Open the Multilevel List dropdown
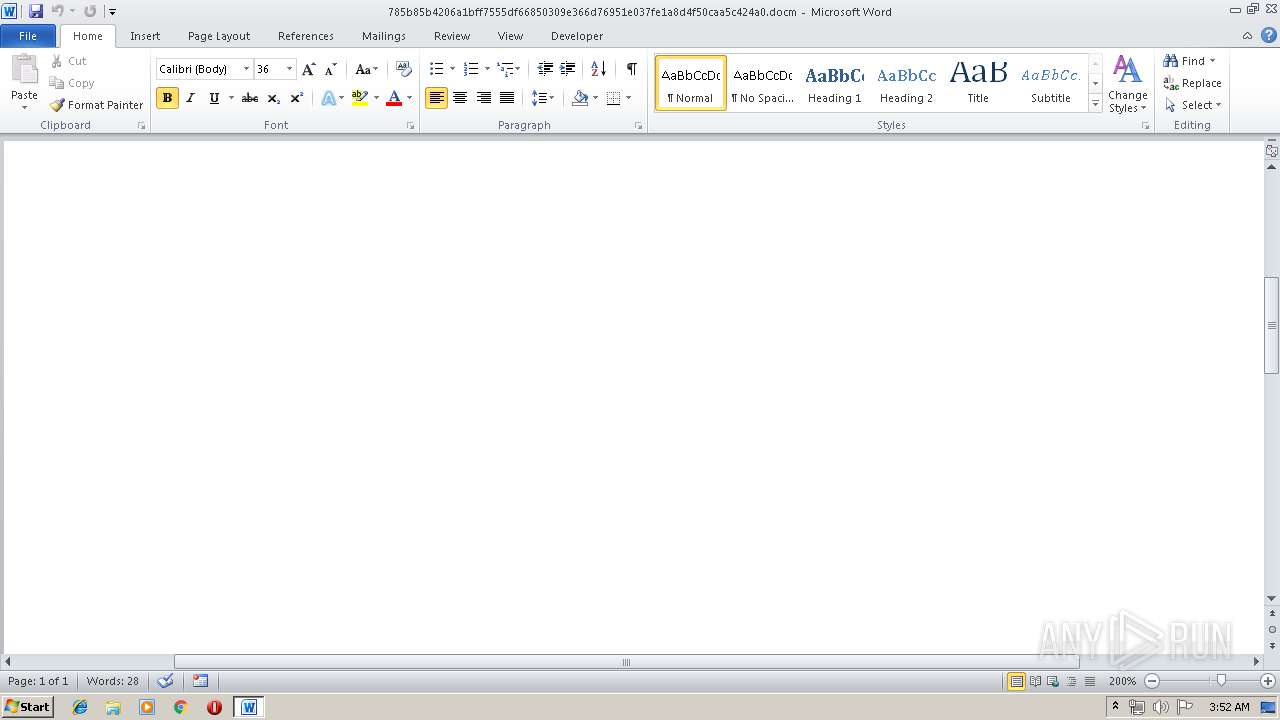Screen dimensions: 1280x720 (517, 69)
